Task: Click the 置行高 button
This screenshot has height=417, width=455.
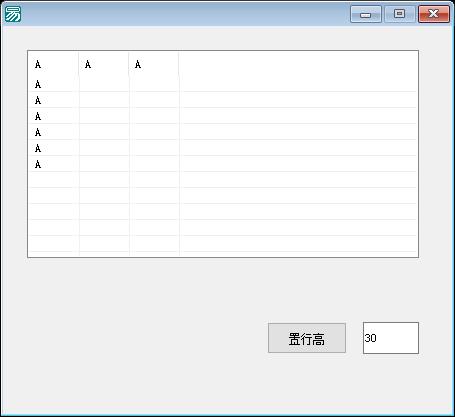Action: [307, 338]
